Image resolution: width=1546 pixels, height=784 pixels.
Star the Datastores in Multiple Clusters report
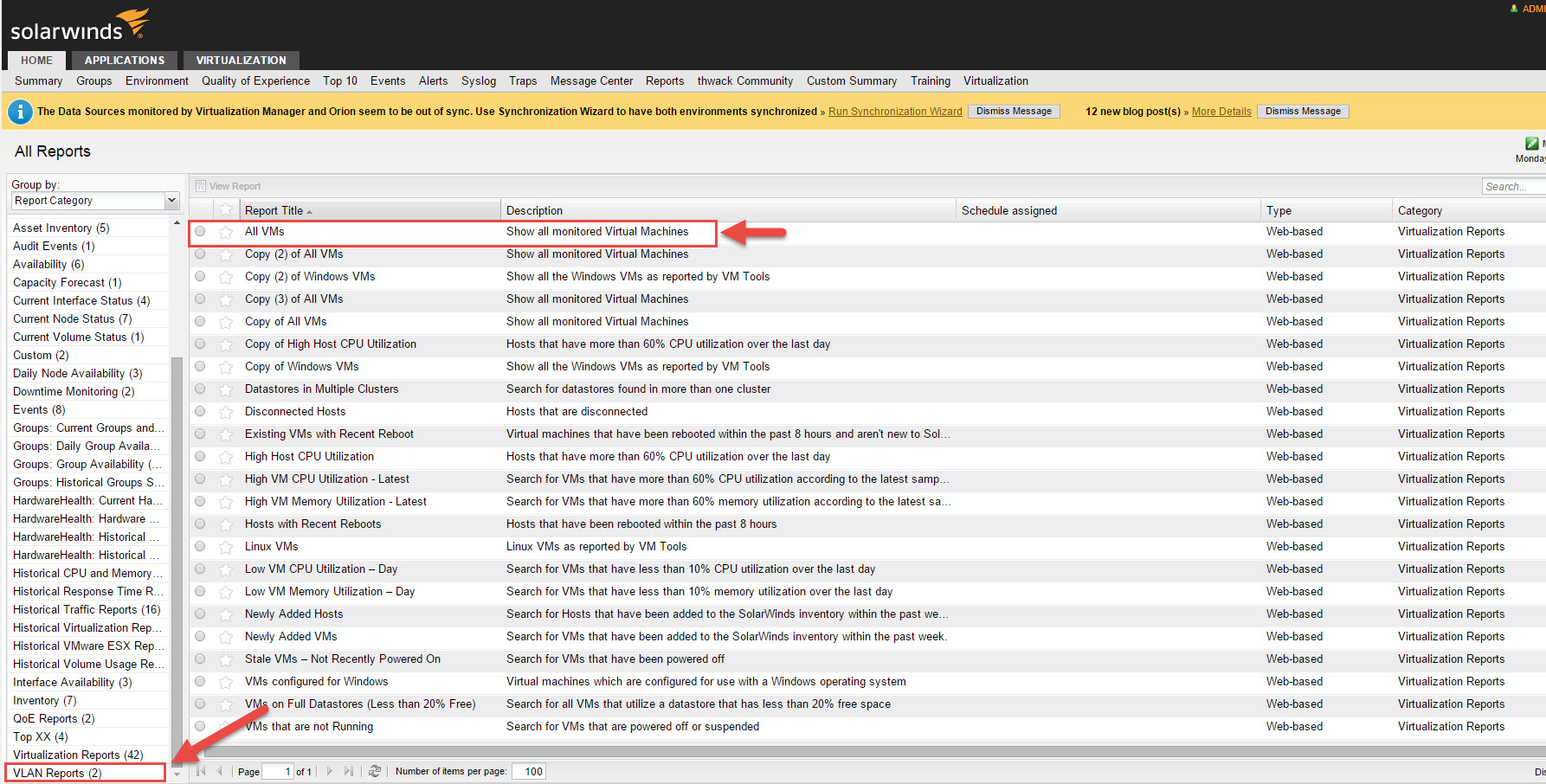[x=226, y=389]
